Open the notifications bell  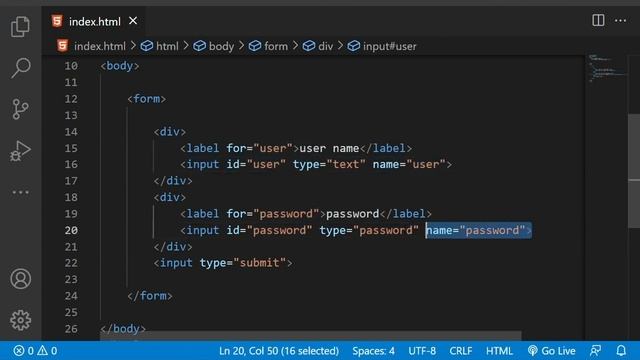point(621,351)
